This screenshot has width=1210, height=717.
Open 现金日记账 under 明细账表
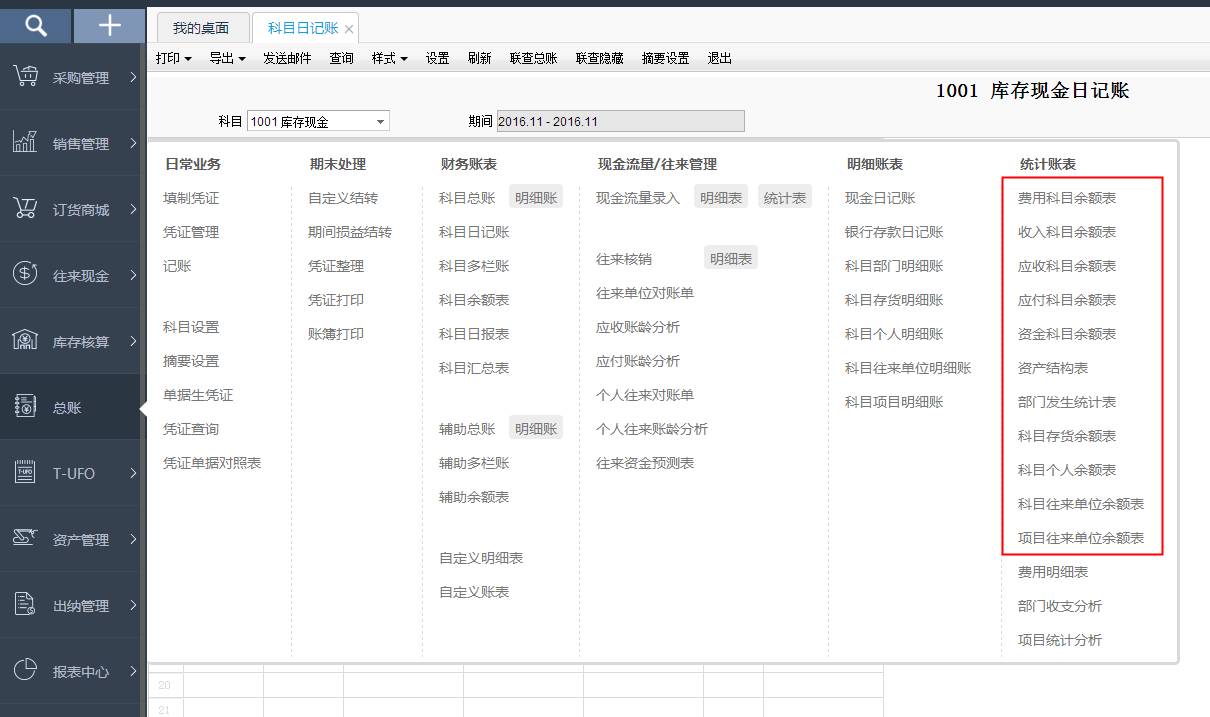880,197
